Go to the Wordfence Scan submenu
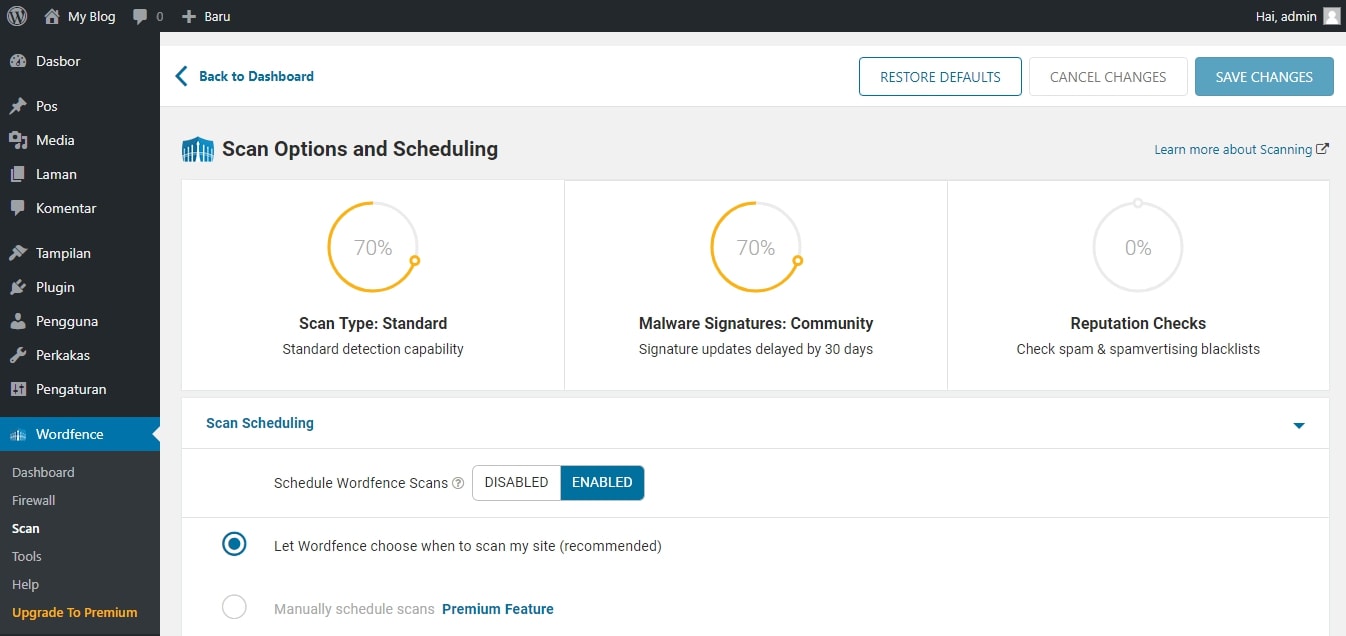 (x=26, y=528)
